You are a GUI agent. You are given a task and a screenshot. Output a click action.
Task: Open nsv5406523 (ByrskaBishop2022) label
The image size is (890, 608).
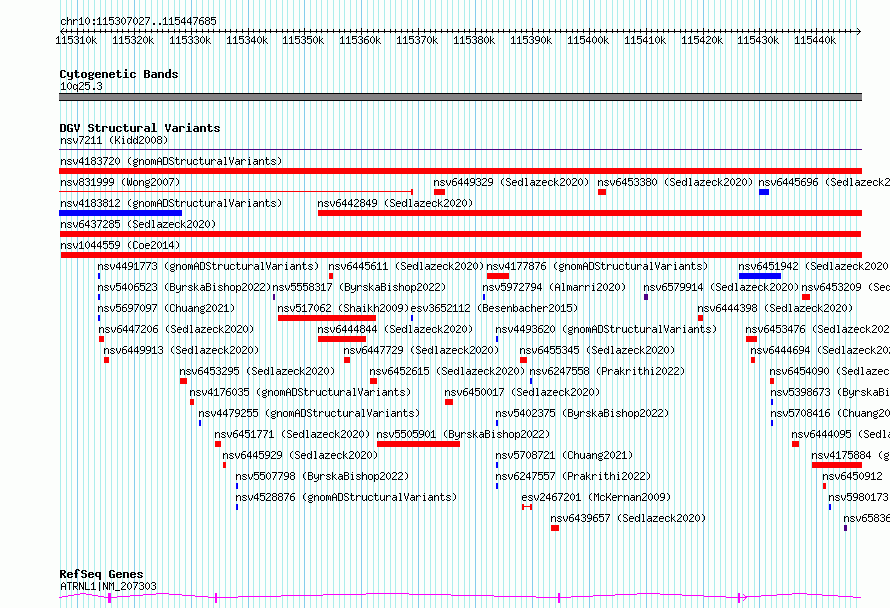point(184,287)
